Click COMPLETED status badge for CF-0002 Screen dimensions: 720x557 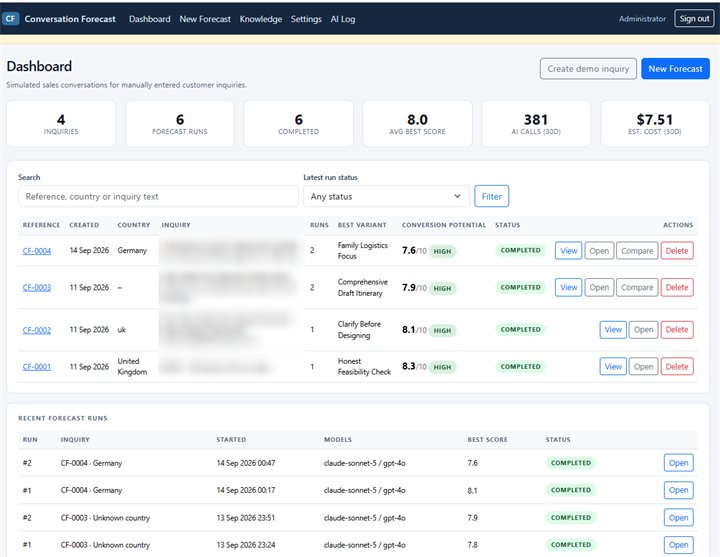pyautogui.click(x=520, y=330)
